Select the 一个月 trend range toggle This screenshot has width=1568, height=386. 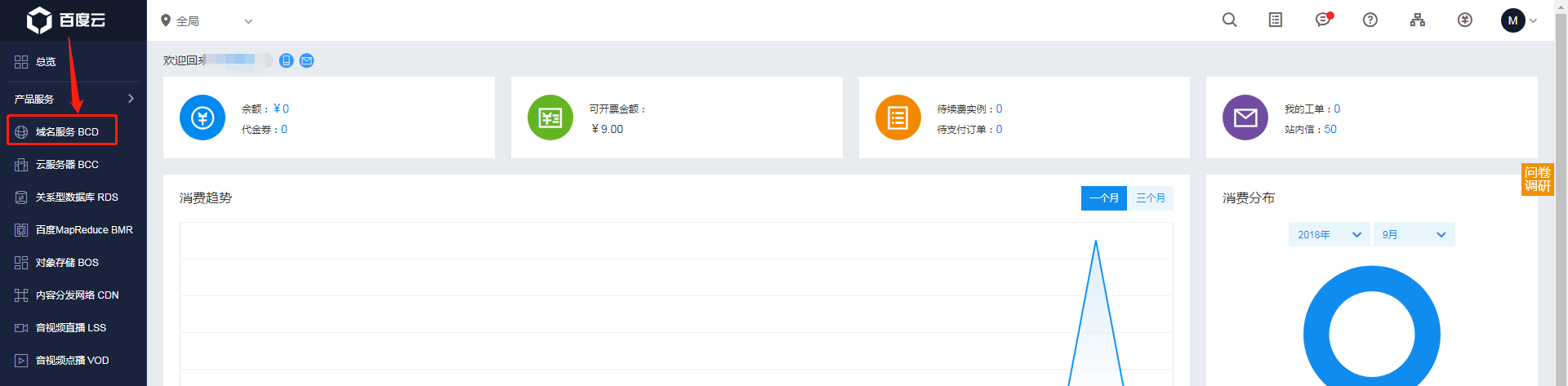(1103, 198)
